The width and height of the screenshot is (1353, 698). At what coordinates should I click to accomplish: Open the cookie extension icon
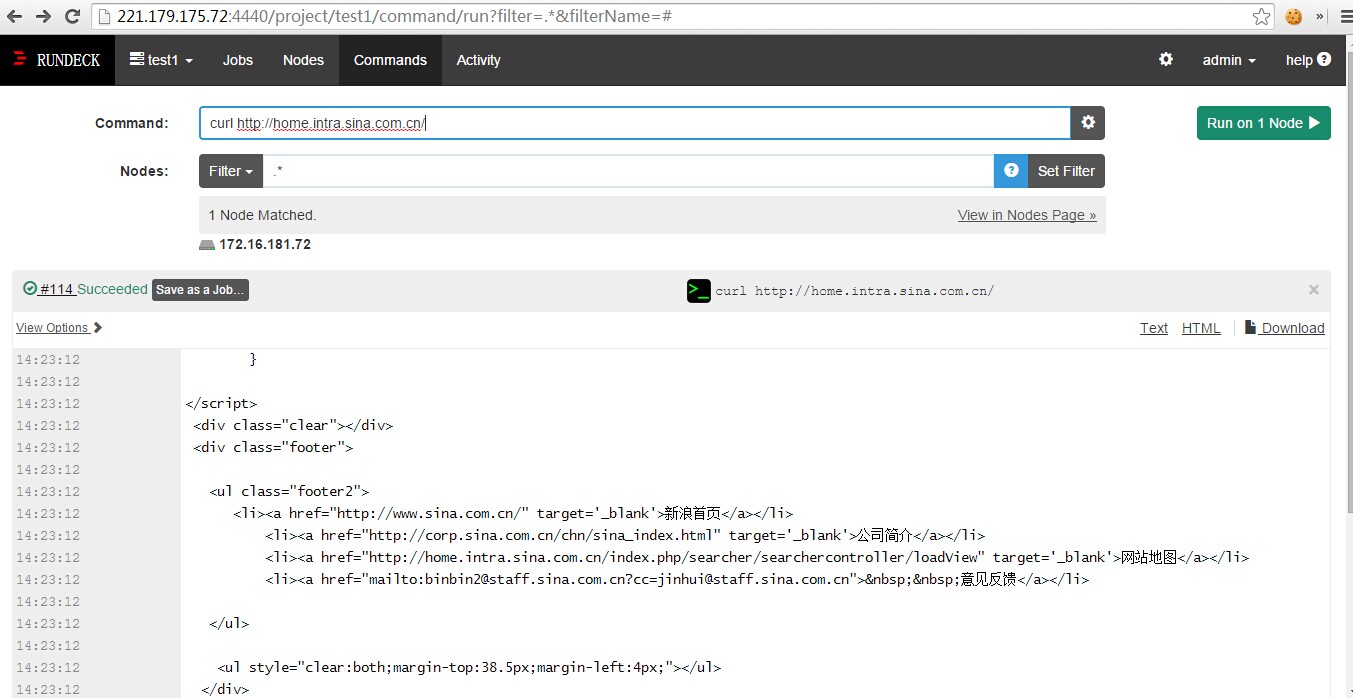point(1294,16)
